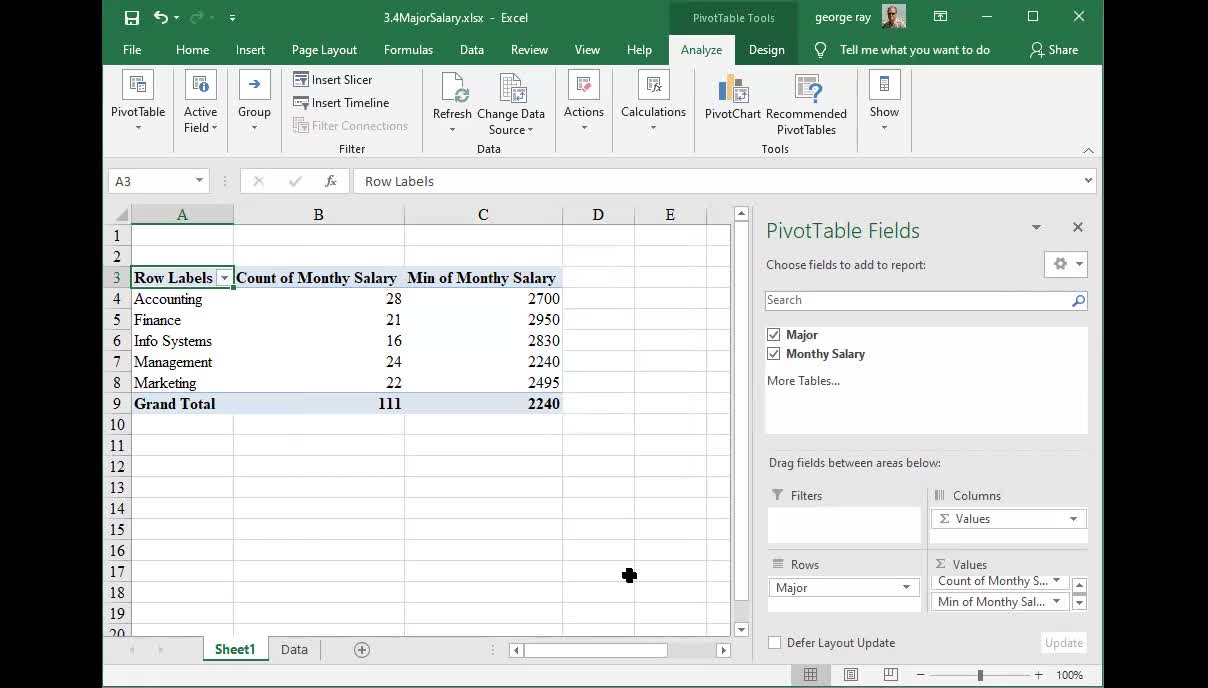The width and height of the screenshot is (1208, 688).
Task: Click the More Tables link
Action: pyautogui.click(x=803, y=381)
